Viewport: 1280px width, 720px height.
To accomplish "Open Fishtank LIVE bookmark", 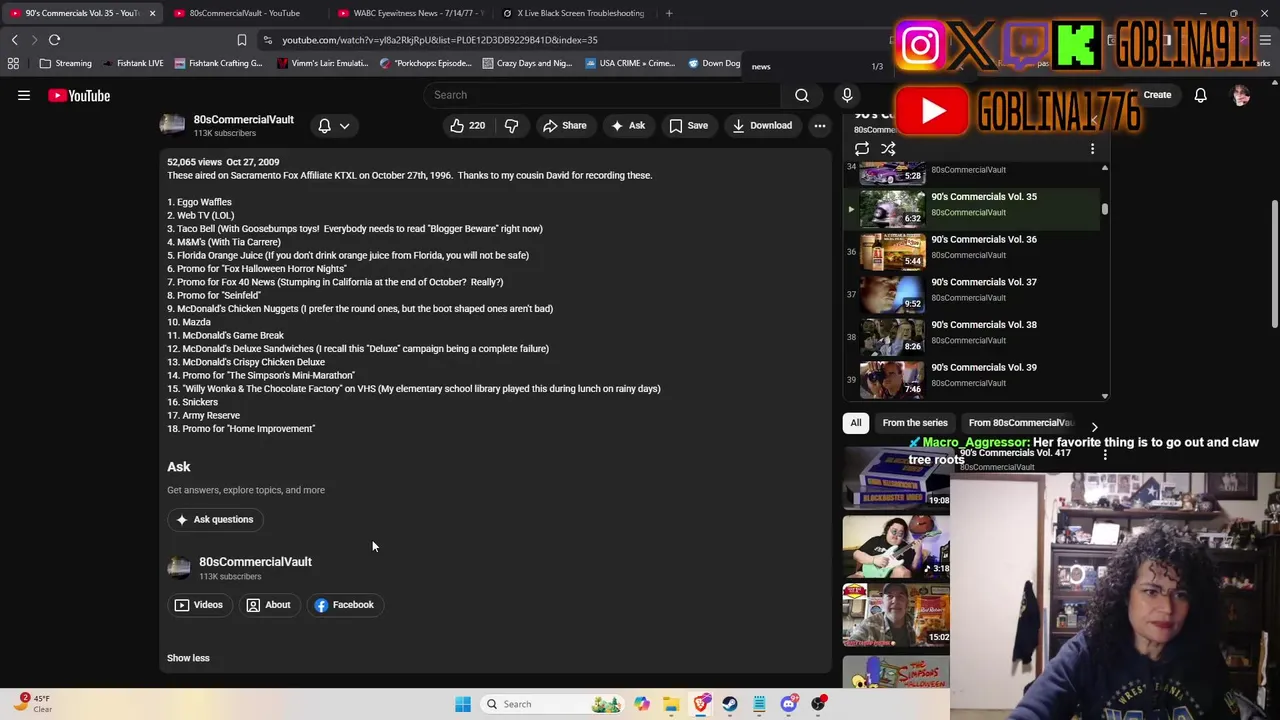I will (132, 63).
